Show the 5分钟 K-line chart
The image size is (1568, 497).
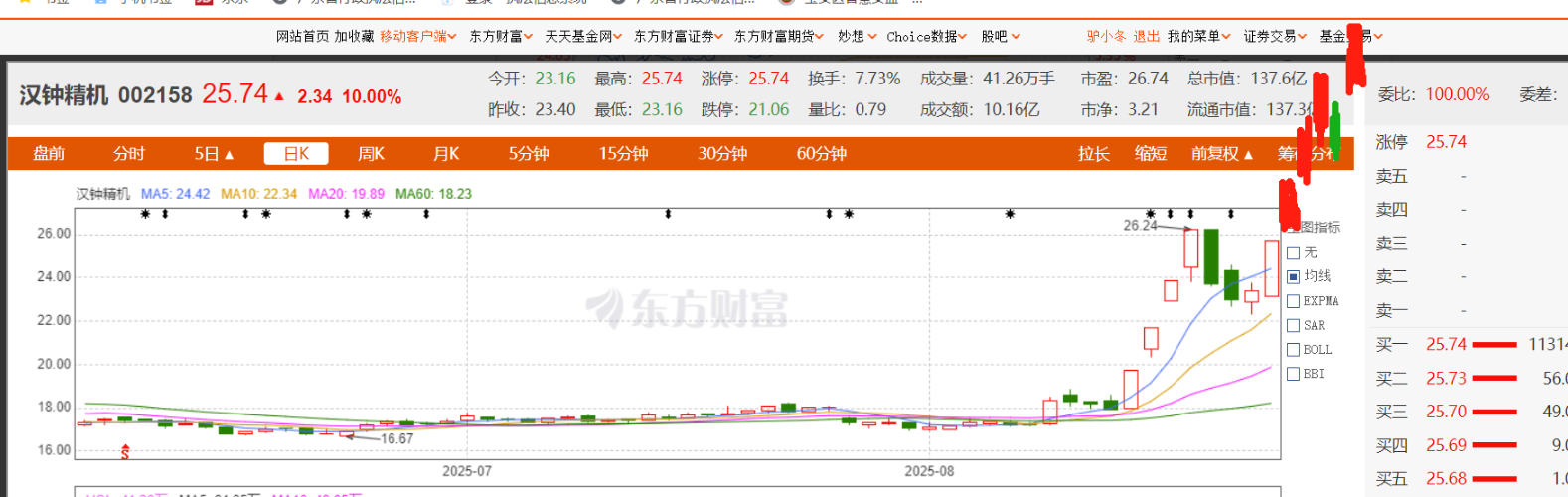click(529, 154)
